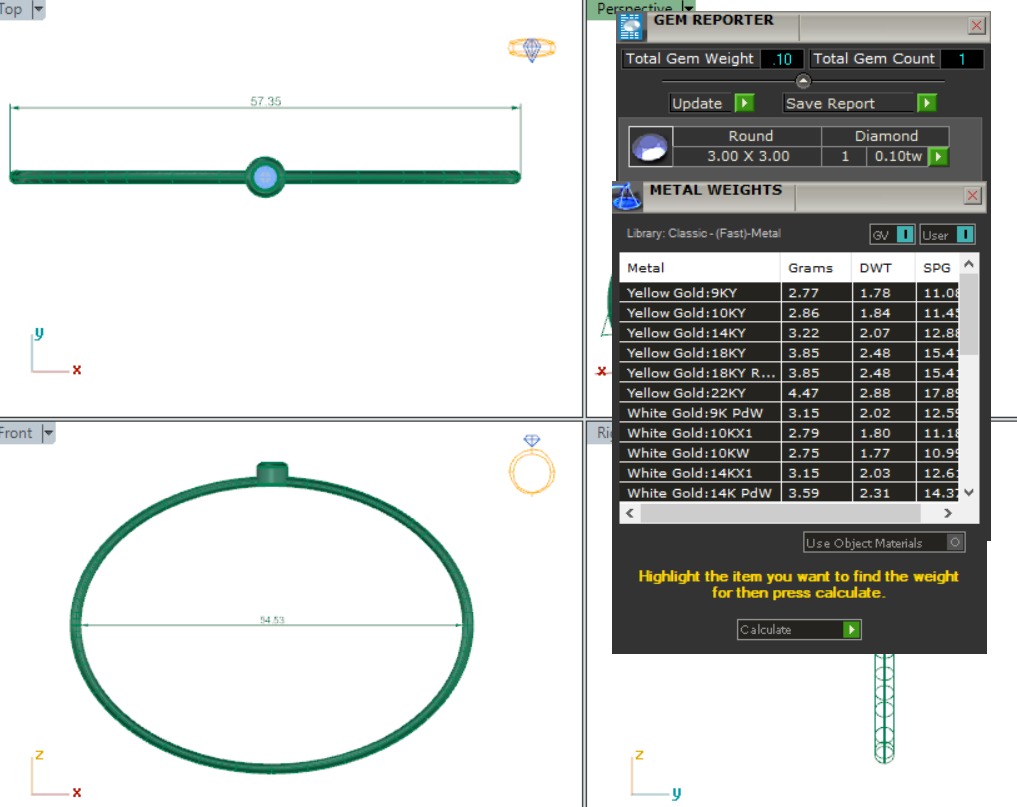The height and width of the screenshot is (807, 1017).
Task: Click the Top viewport label
Action: pyautogui.click(x=11, y=9)
